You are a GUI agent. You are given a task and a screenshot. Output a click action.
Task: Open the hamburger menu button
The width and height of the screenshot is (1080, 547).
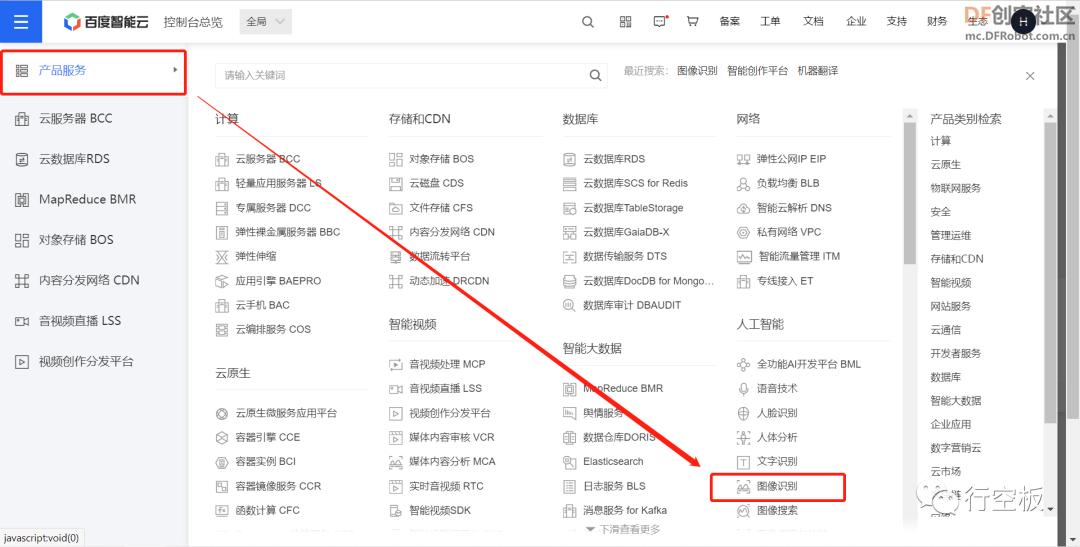click(x=21, y=21)
